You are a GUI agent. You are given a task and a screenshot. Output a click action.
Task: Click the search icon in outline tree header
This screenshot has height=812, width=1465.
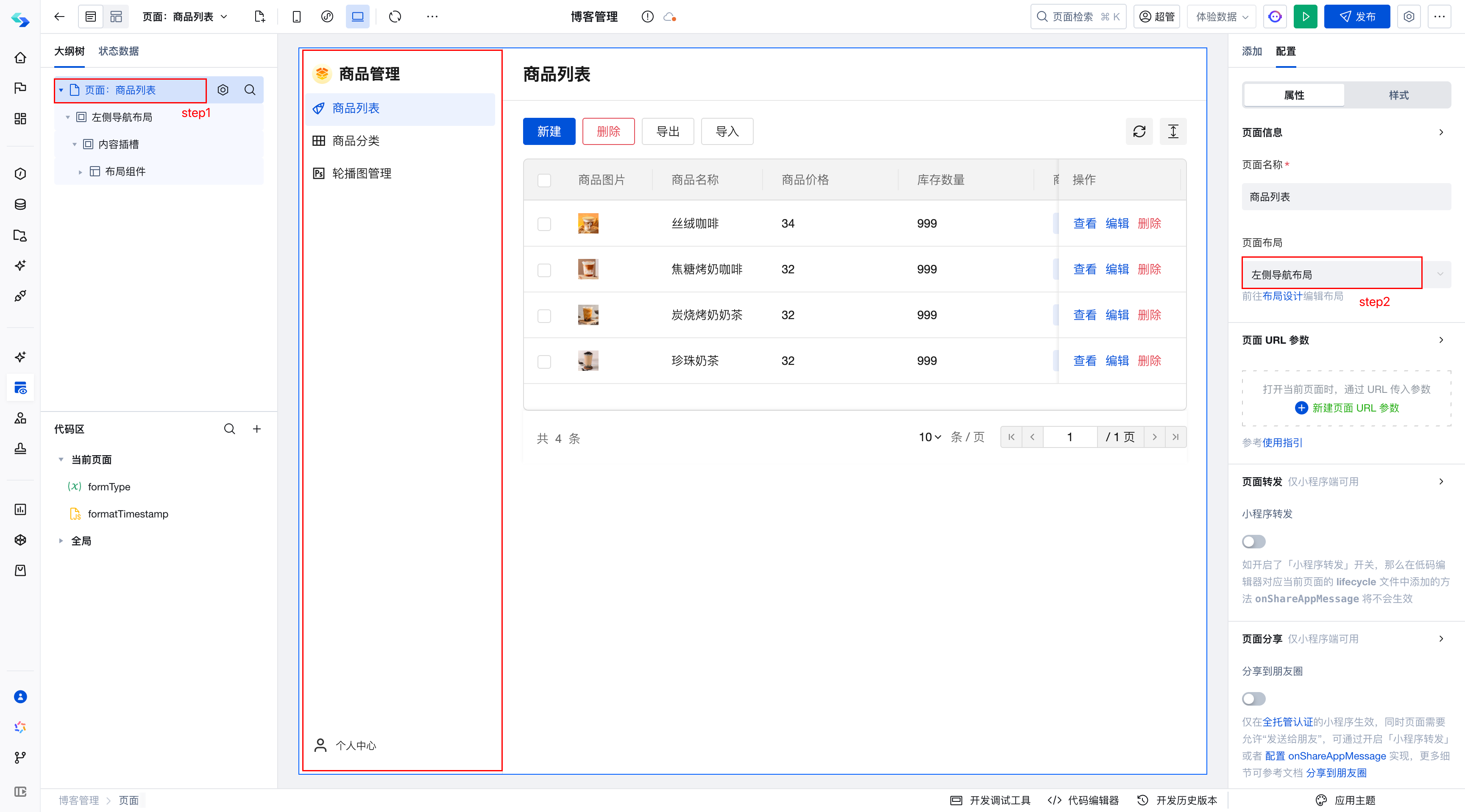[x=250, y=90]
